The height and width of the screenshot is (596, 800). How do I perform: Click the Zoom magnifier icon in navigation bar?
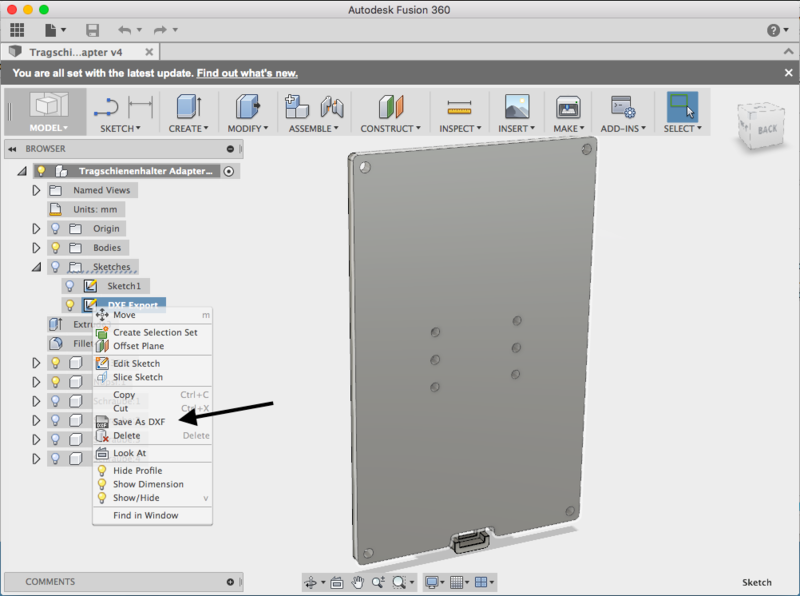tap(380, 582)
